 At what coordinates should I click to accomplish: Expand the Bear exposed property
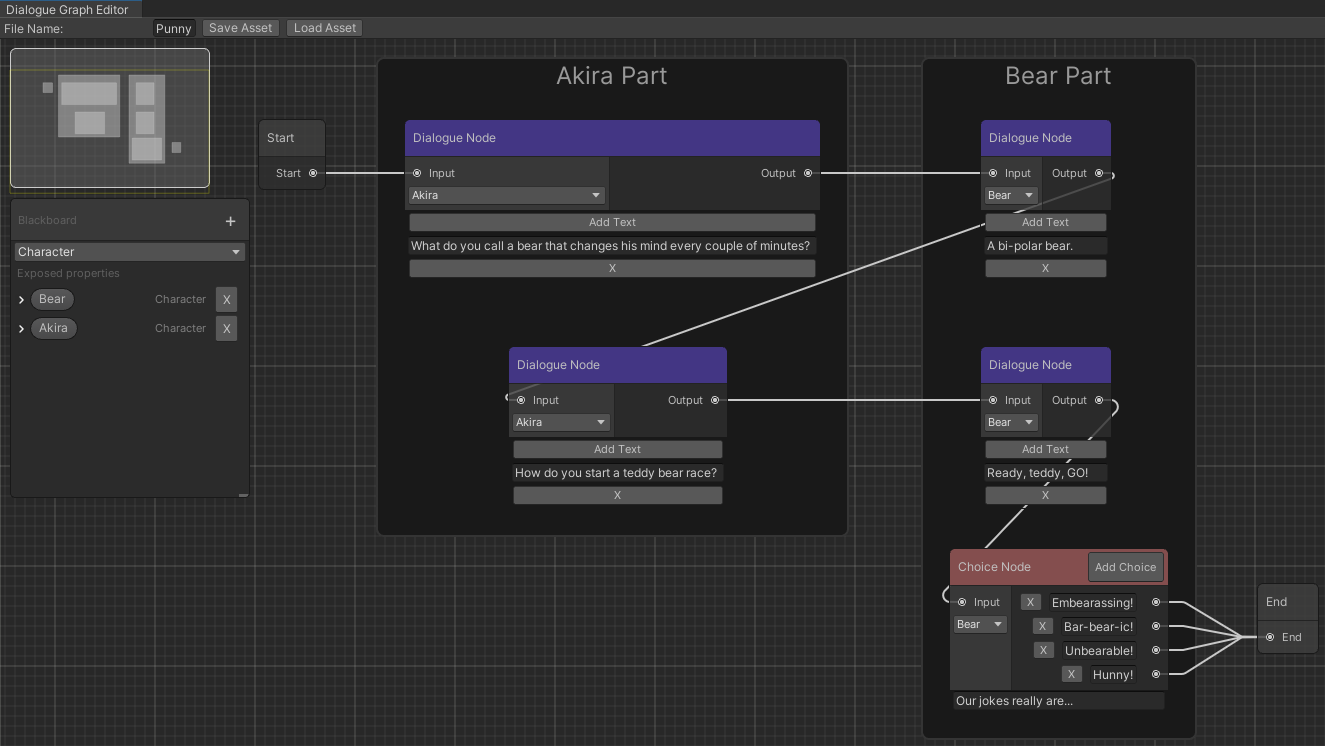20,298
